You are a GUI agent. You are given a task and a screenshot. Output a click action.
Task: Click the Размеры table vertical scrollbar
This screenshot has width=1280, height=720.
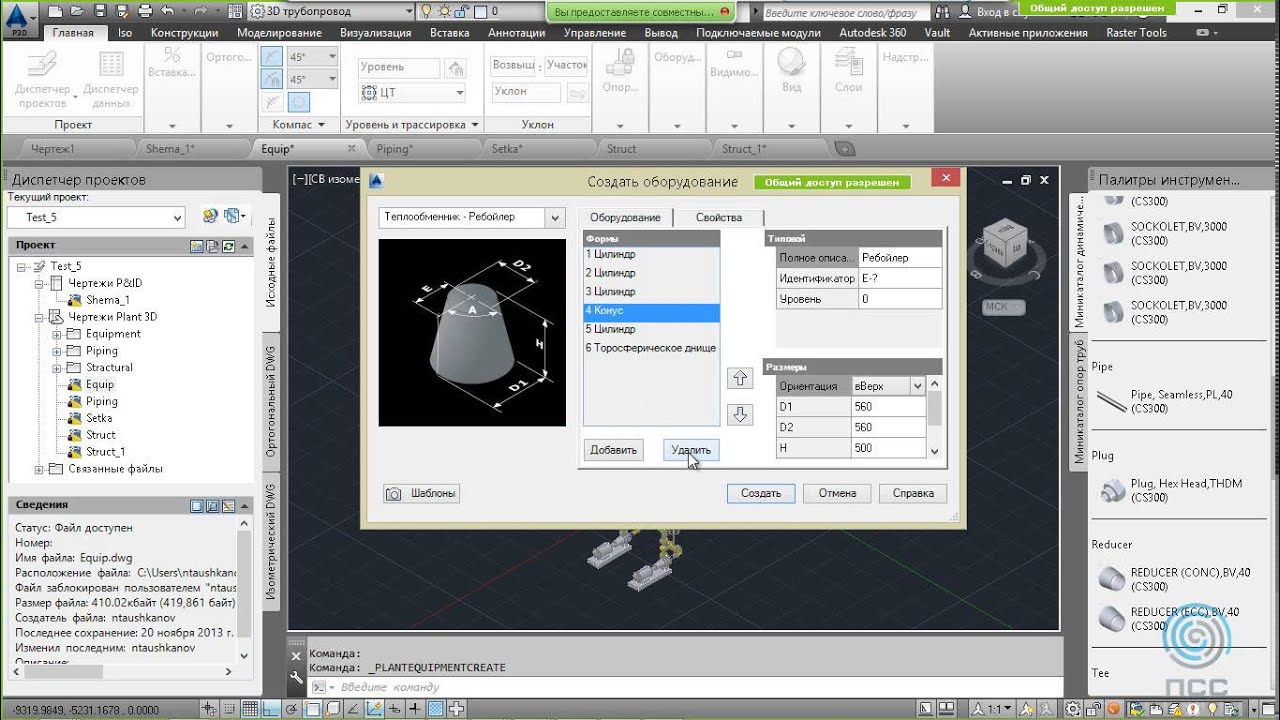(935, 418)
